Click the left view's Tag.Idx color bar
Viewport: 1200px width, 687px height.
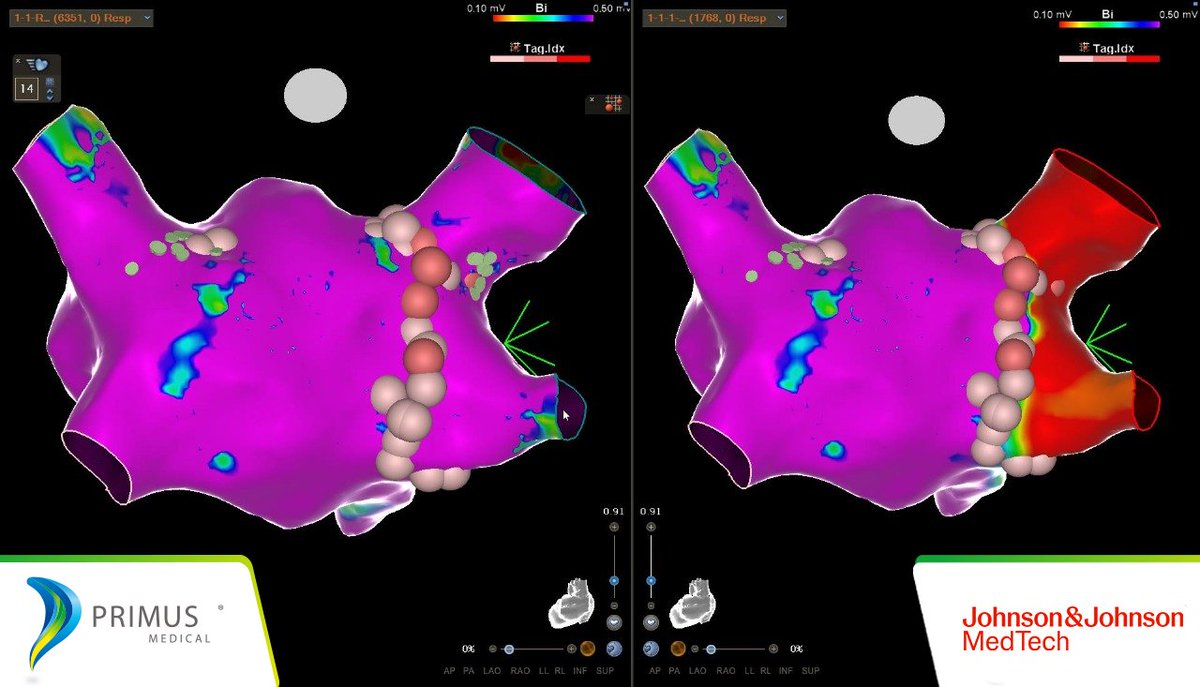[540, 60]
